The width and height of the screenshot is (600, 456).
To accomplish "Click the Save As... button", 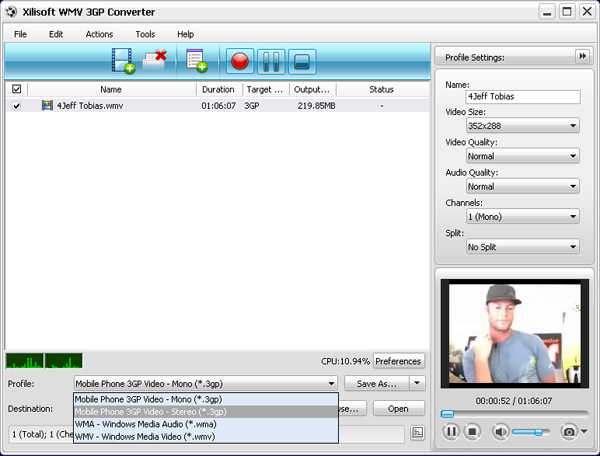I will (377, 383).
